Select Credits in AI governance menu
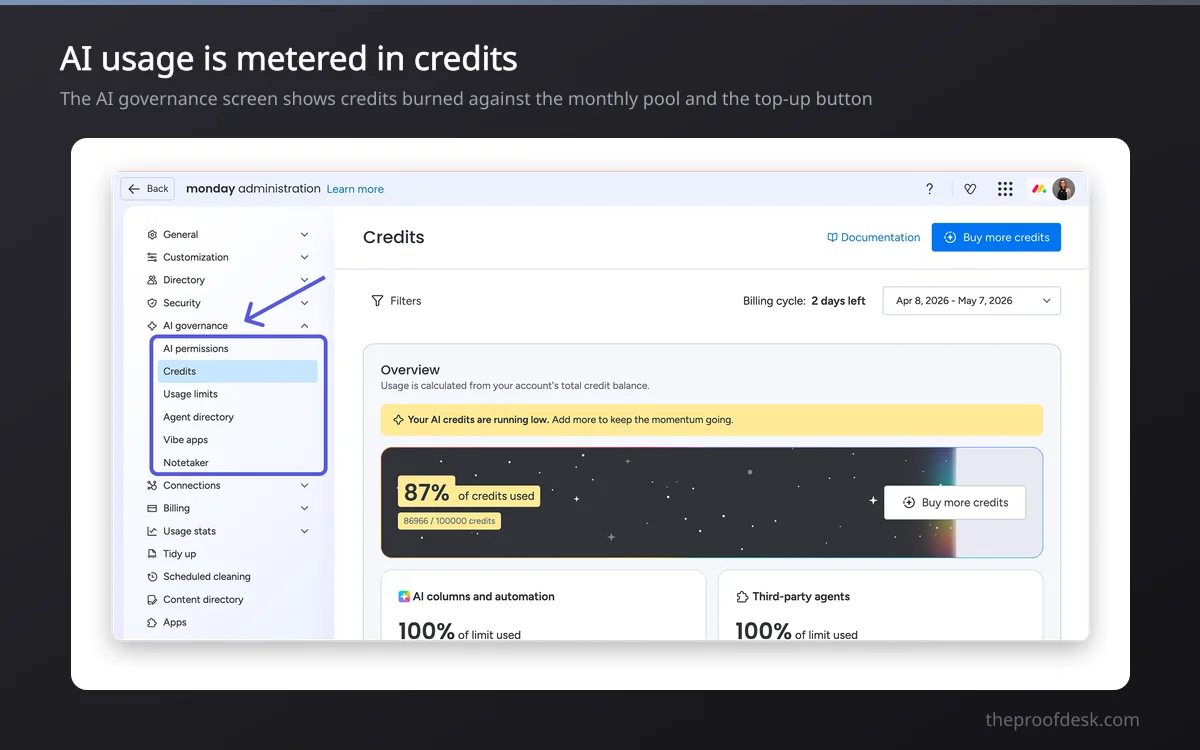1200x750 pixels. point(236,371)
